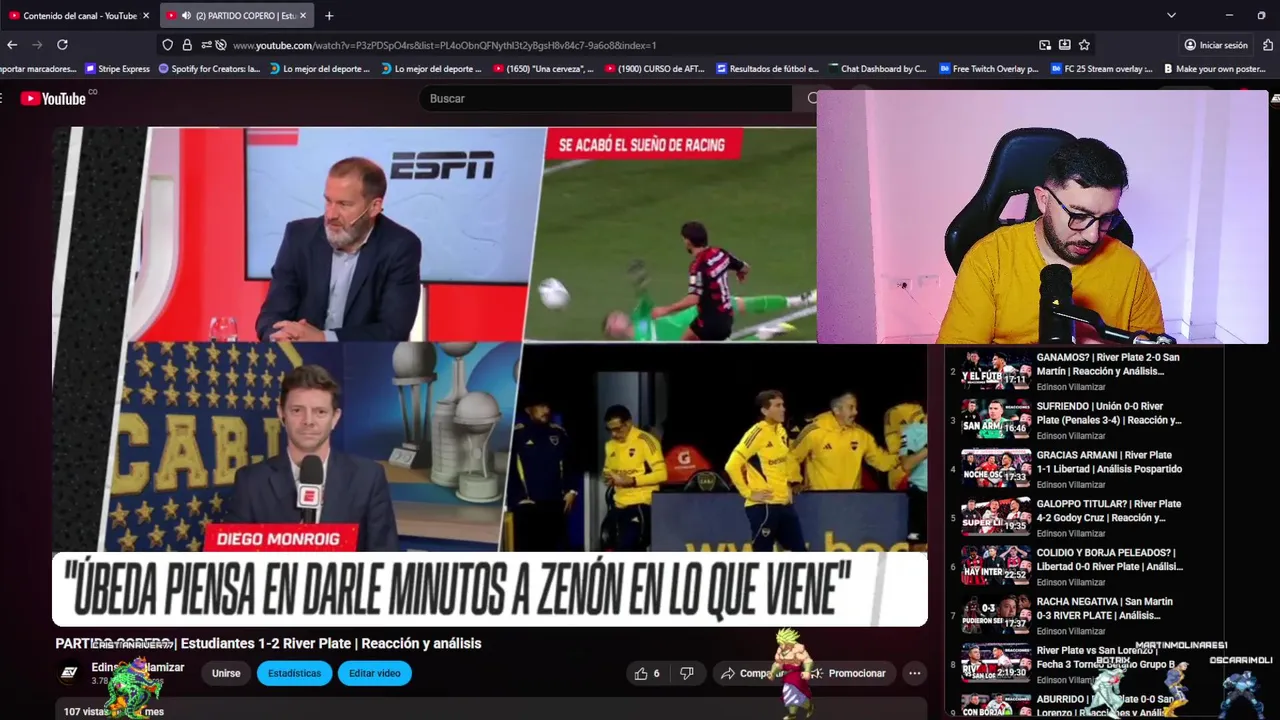Open the '(1650) "Una cerveza"' bookmark
This screenshot has height=720, width=1280.
pos(543,69)
